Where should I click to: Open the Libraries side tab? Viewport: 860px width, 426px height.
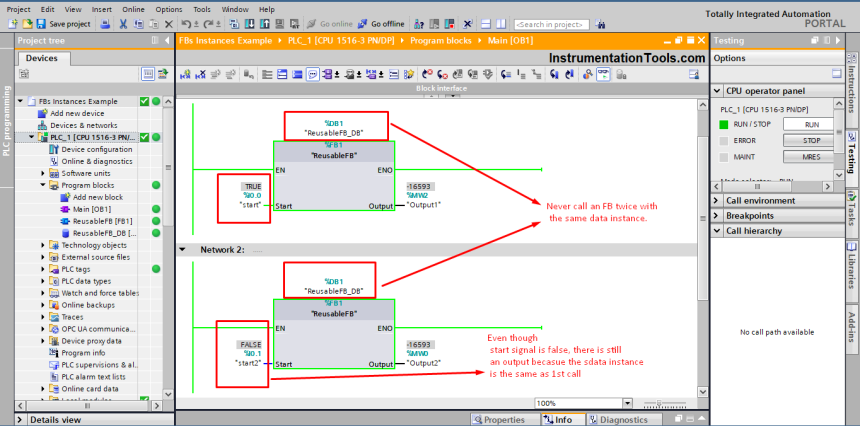[x=852, y=266]
